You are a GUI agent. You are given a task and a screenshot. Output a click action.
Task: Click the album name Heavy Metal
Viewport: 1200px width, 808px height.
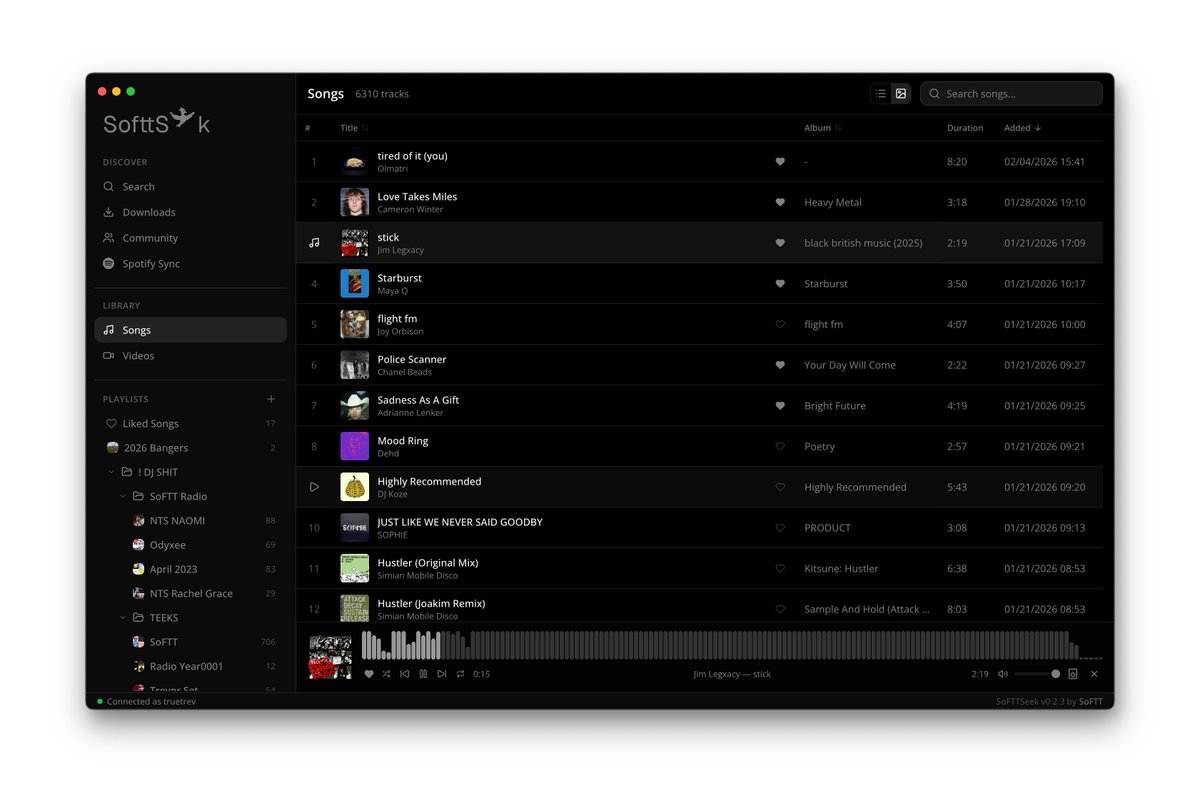tap(833, 202)
